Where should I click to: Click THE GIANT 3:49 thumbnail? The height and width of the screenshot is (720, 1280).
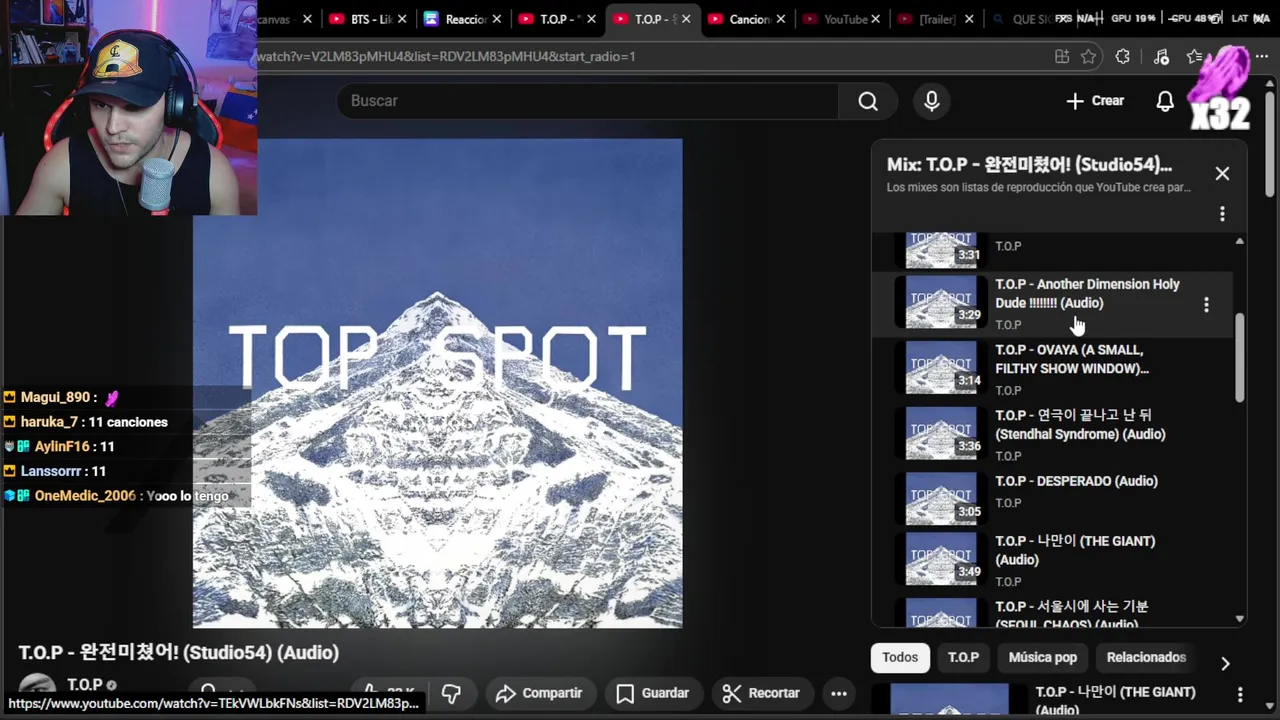pyautogui.click(x=941, y=559)
